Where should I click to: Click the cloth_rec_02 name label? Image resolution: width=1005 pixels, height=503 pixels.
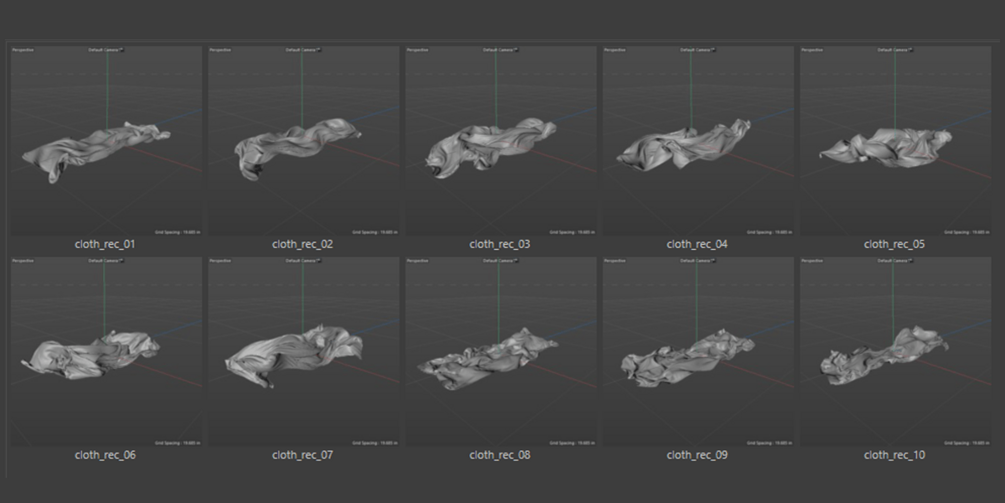coord(303,244)
